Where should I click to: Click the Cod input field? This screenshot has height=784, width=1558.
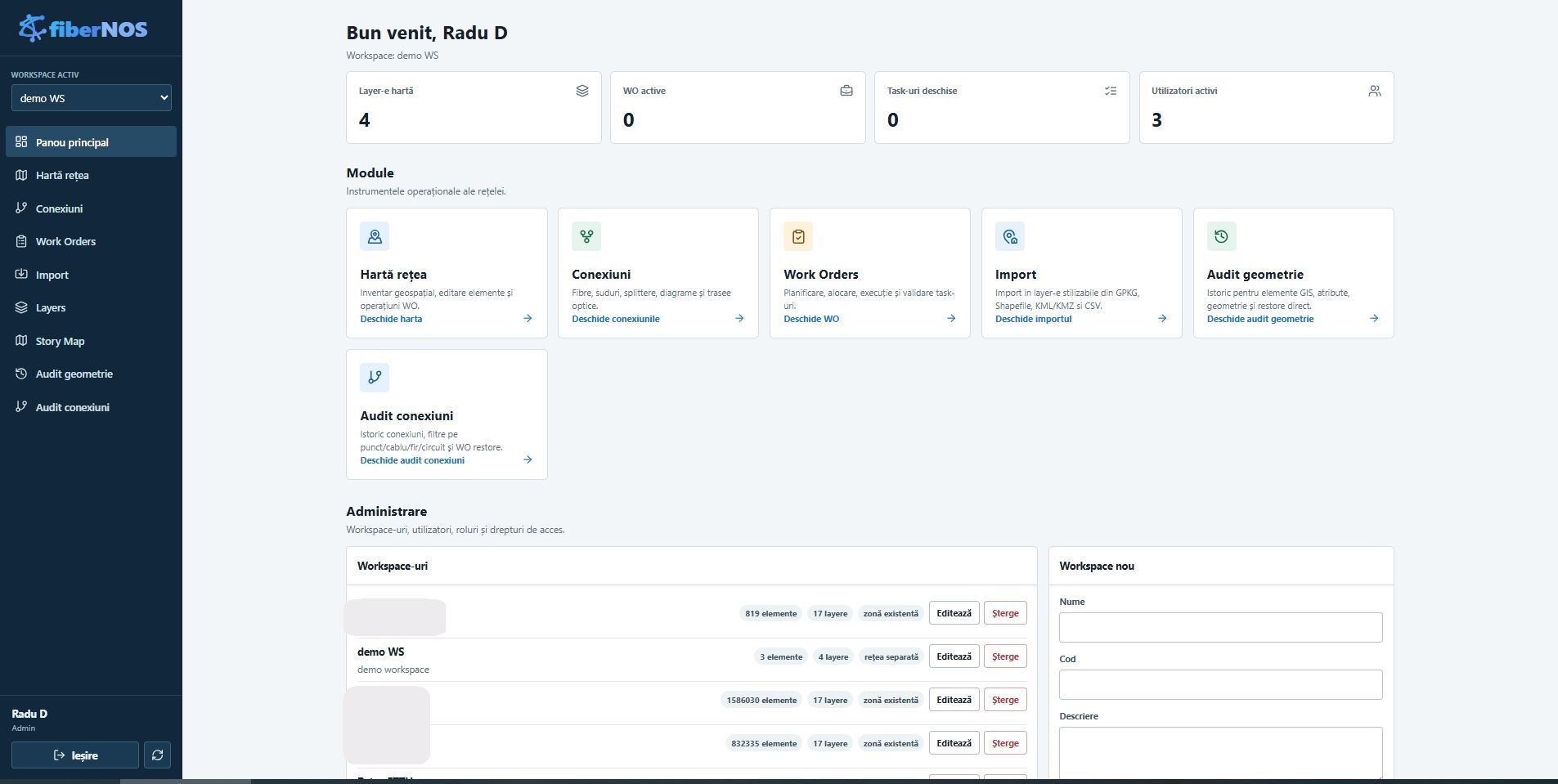point(1221,684)
